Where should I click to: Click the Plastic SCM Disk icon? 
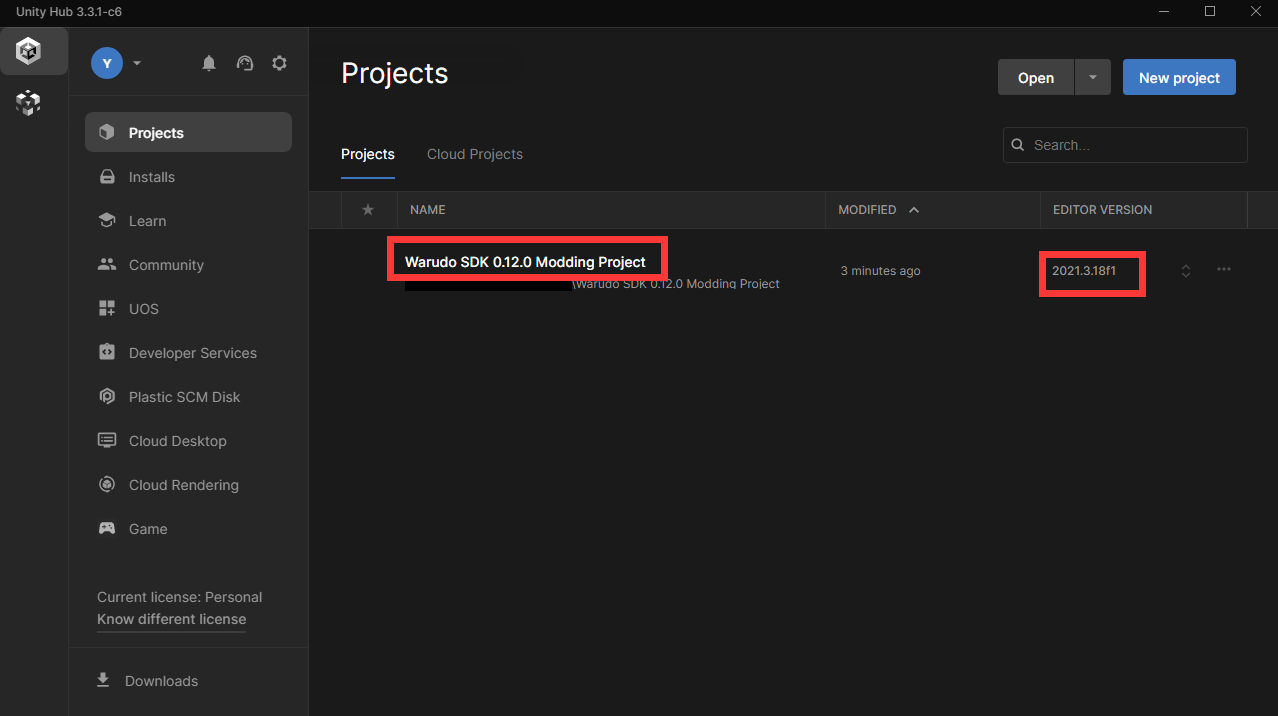[x=107, y=397]
